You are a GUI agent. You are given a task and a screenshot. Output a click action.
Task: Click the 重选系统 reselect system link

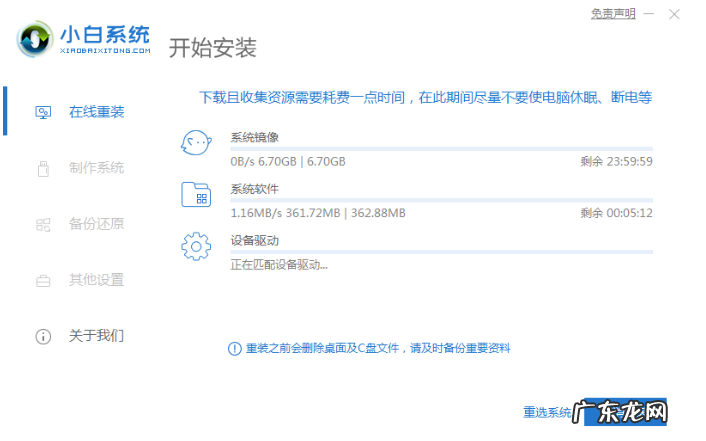[x=546, y=412]
